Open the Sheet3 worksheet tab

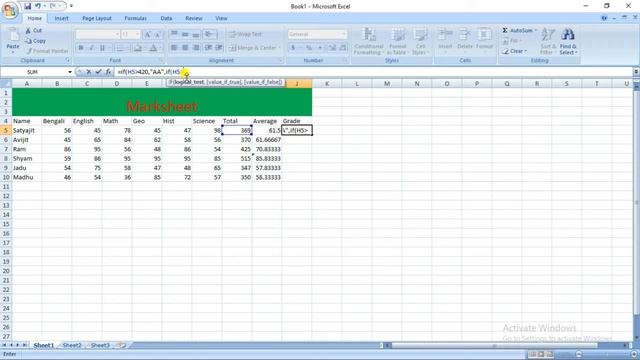tap(100, 345)
